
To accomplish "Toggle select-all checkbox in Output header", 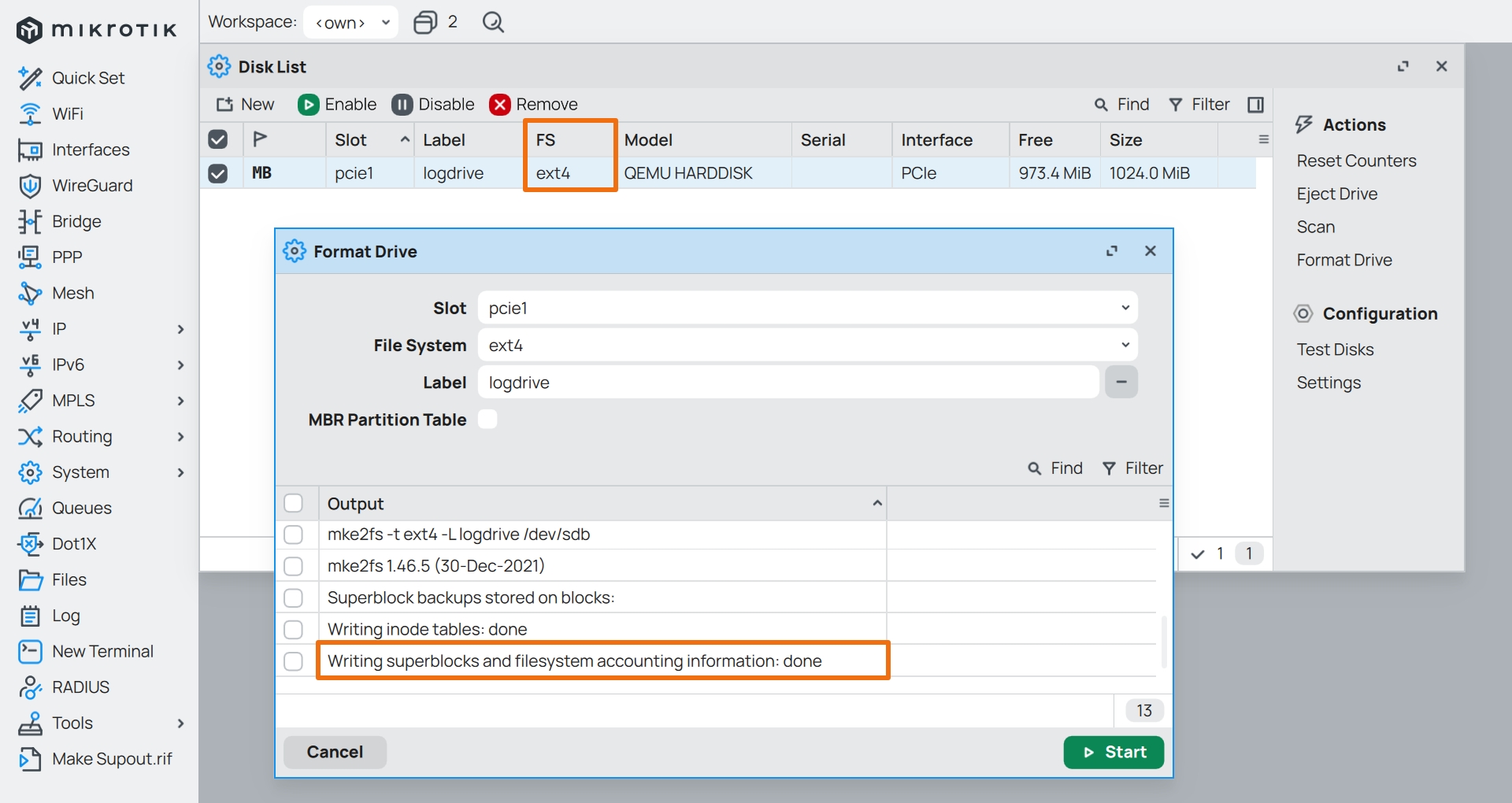I will click(293, 503).
